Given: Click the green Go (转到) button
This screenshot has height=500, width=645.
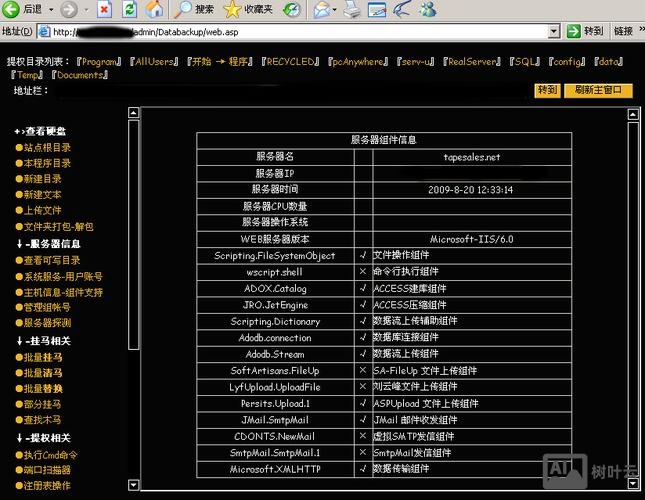Looking at the screenshot, I should pos(585,31).
